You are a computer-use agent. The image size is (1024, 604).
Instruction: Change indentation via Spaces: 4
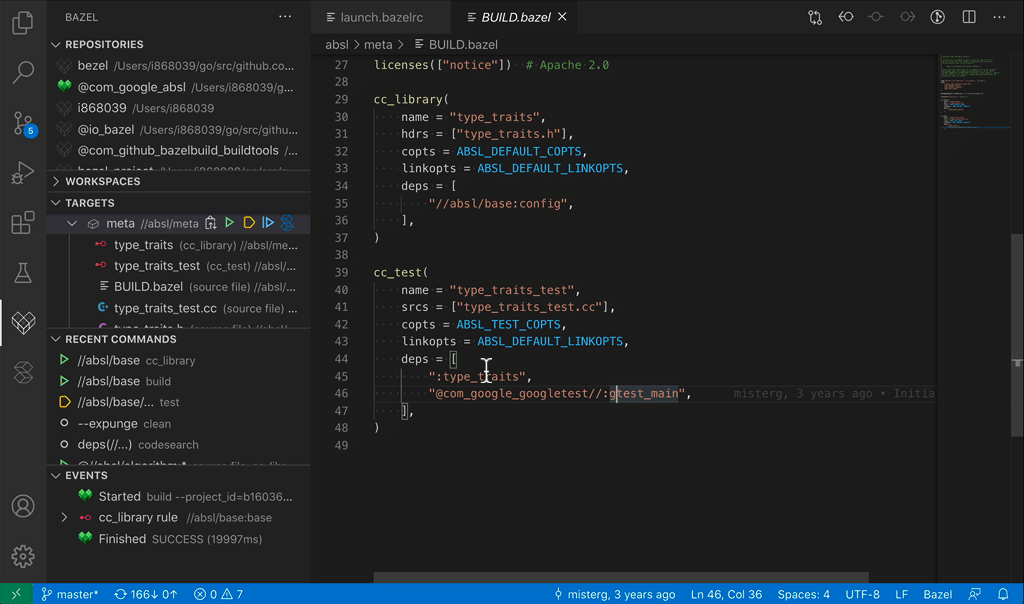(x=803, y=594)
